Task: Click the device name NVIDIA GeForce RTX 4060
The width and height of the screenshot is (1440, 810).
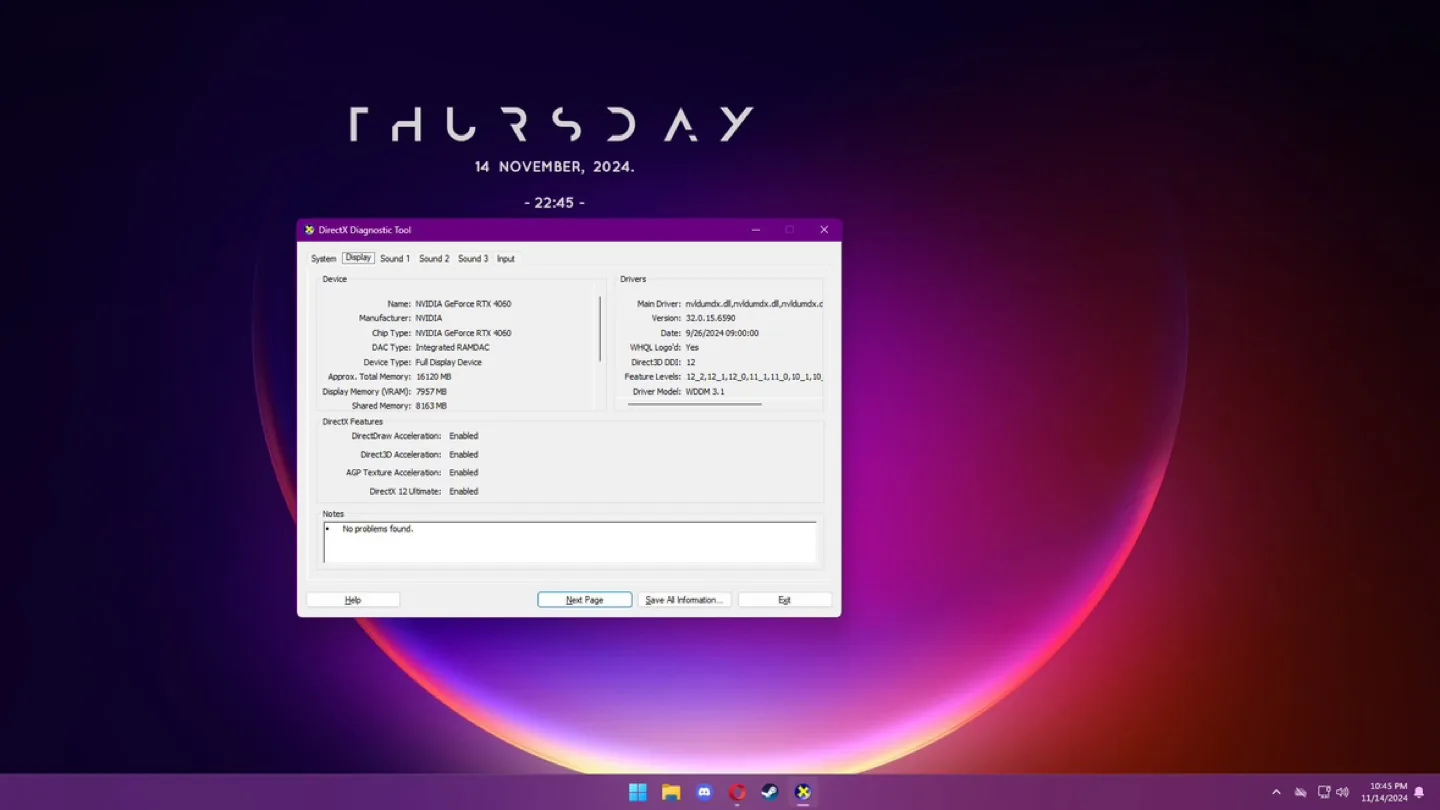Action: tap(463, 304)
